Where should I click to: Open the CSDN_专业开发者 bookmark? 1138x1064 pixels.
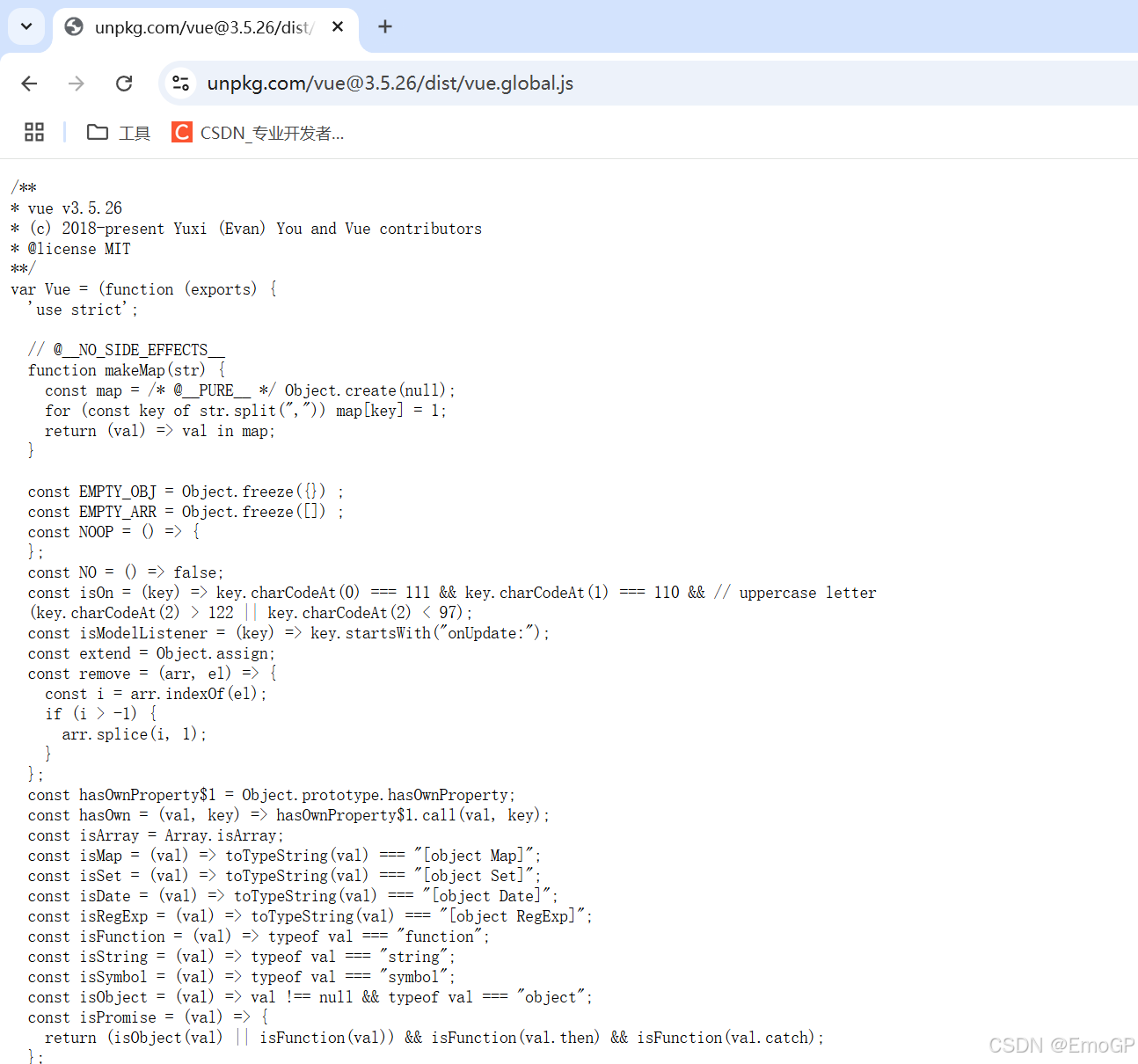(x=259, y=133)
